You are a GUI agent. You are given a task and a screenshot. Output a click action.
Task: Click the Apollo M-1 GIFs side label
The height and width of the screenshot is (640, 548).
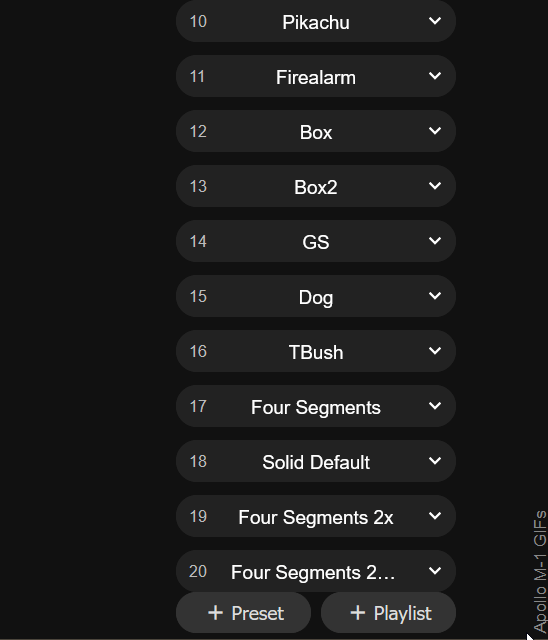pyautogui.click(x=540, y=571)
